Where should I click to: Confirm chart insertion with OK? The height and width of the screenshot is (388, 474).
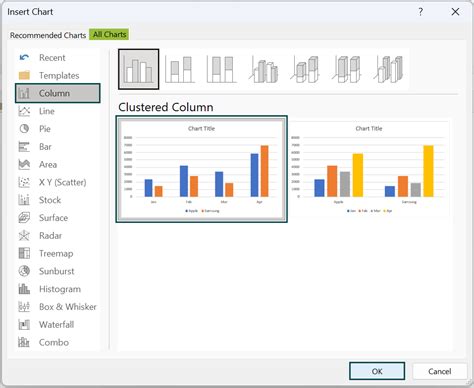coord(377,371)
